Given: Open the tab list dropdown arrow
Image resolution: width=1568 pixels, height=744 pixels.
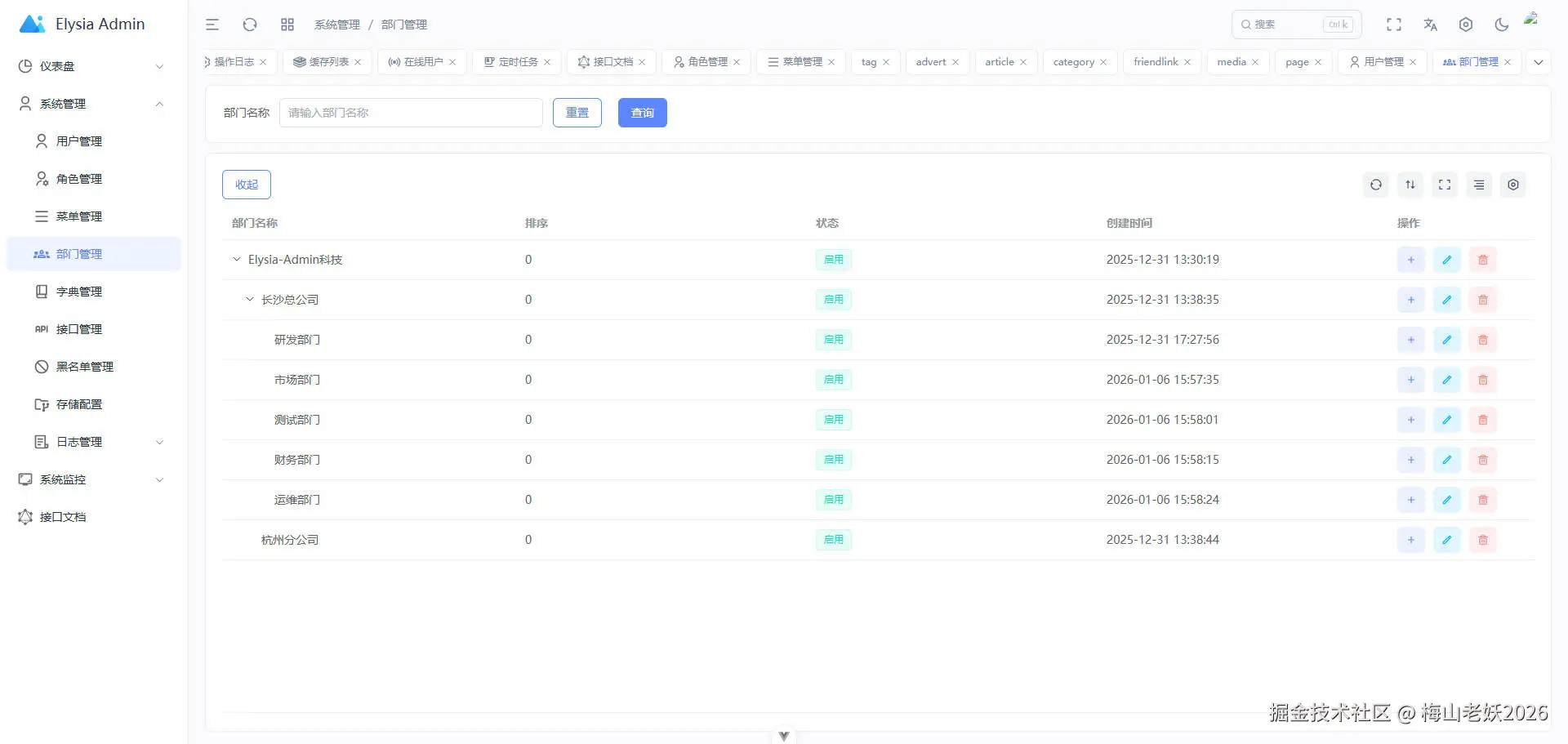Looking at the screenshot, I should 1539,62.
